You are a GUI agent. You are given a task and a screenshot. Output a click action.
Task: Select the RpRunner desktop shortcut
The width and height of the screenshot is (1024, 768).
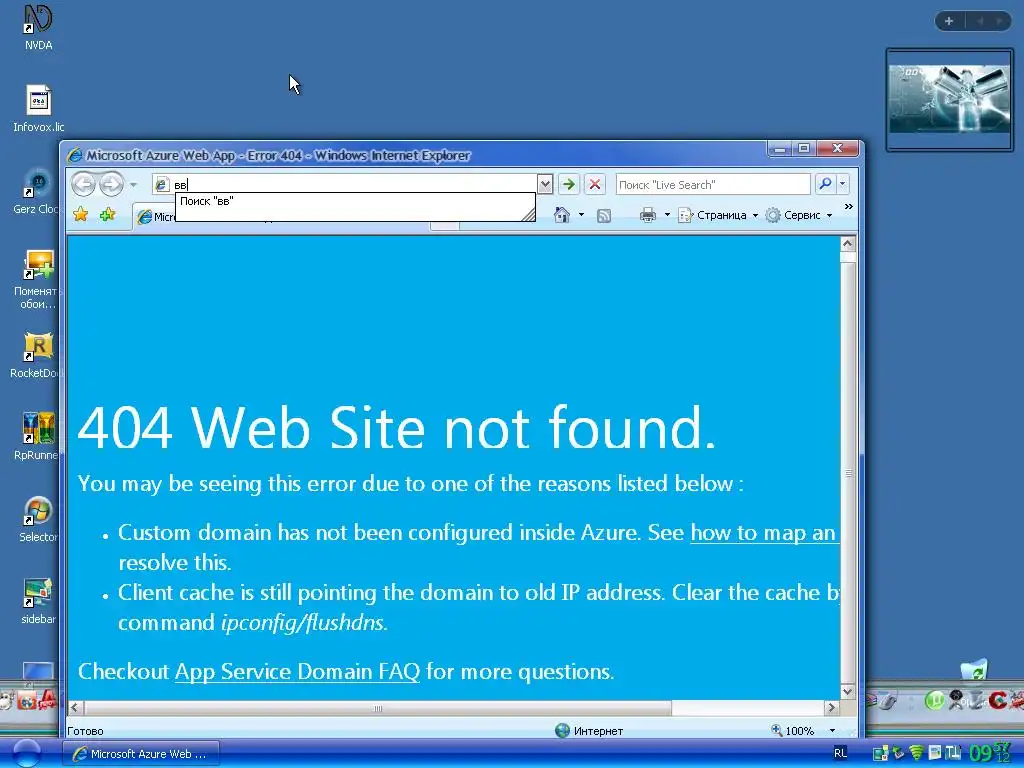[x=37, y=438]
